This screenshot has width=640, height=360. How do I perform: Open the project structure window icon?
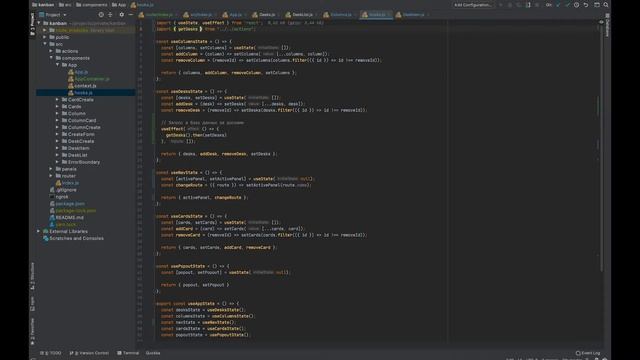pos(597,5)
